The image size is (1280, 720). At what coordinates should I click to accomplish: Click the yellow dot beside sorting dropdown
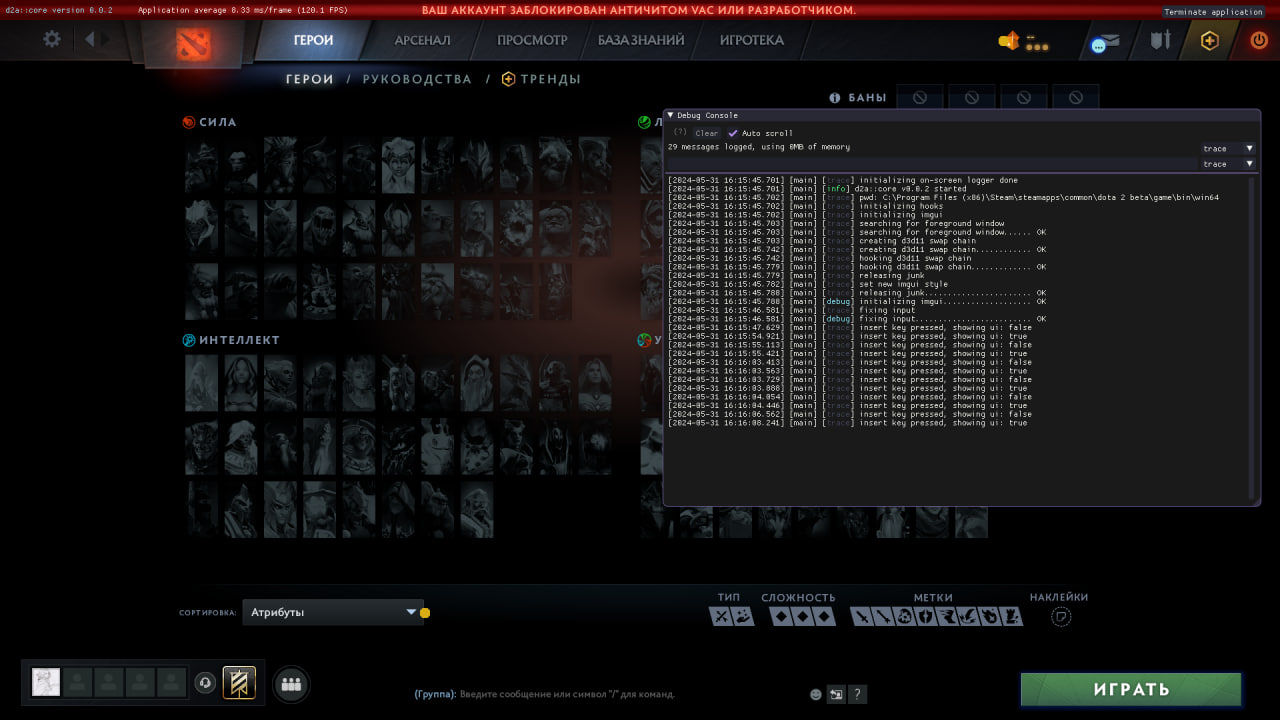click(x=425, y=613)
